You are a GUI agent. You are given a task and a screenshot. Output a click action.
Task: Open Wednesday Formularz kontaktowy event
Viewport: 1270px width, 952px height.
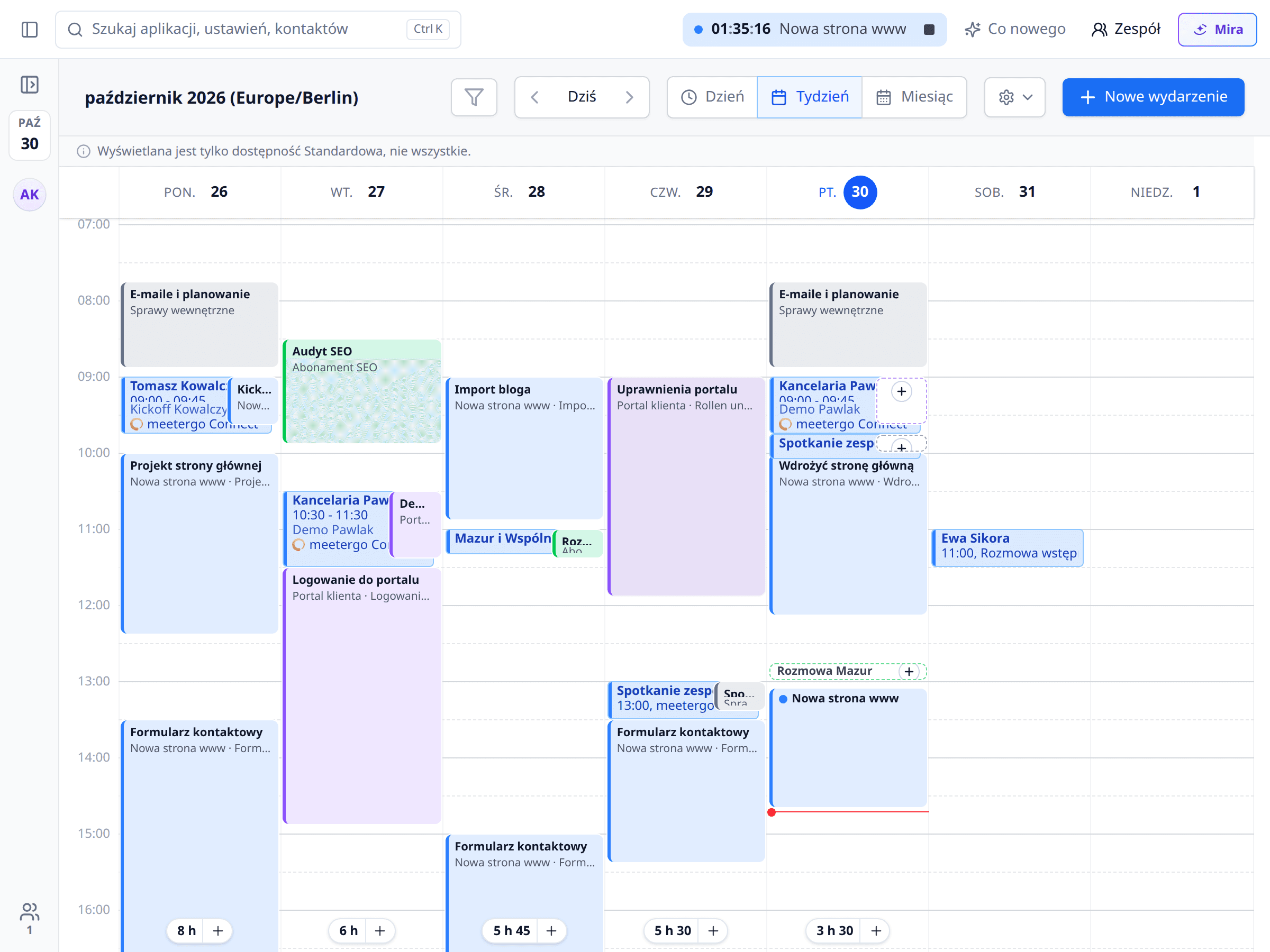point(524,892)
